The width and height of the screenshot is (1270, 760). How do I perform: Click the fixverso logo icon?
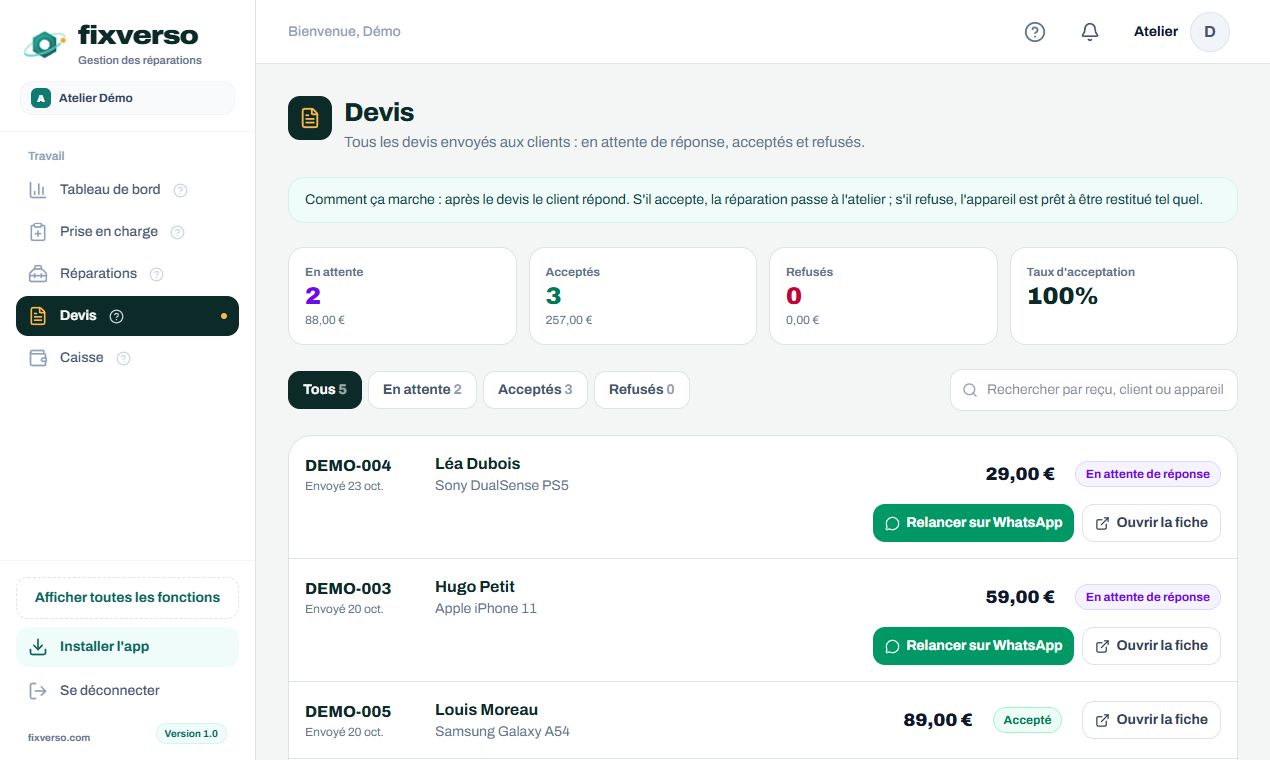(44, 43)
